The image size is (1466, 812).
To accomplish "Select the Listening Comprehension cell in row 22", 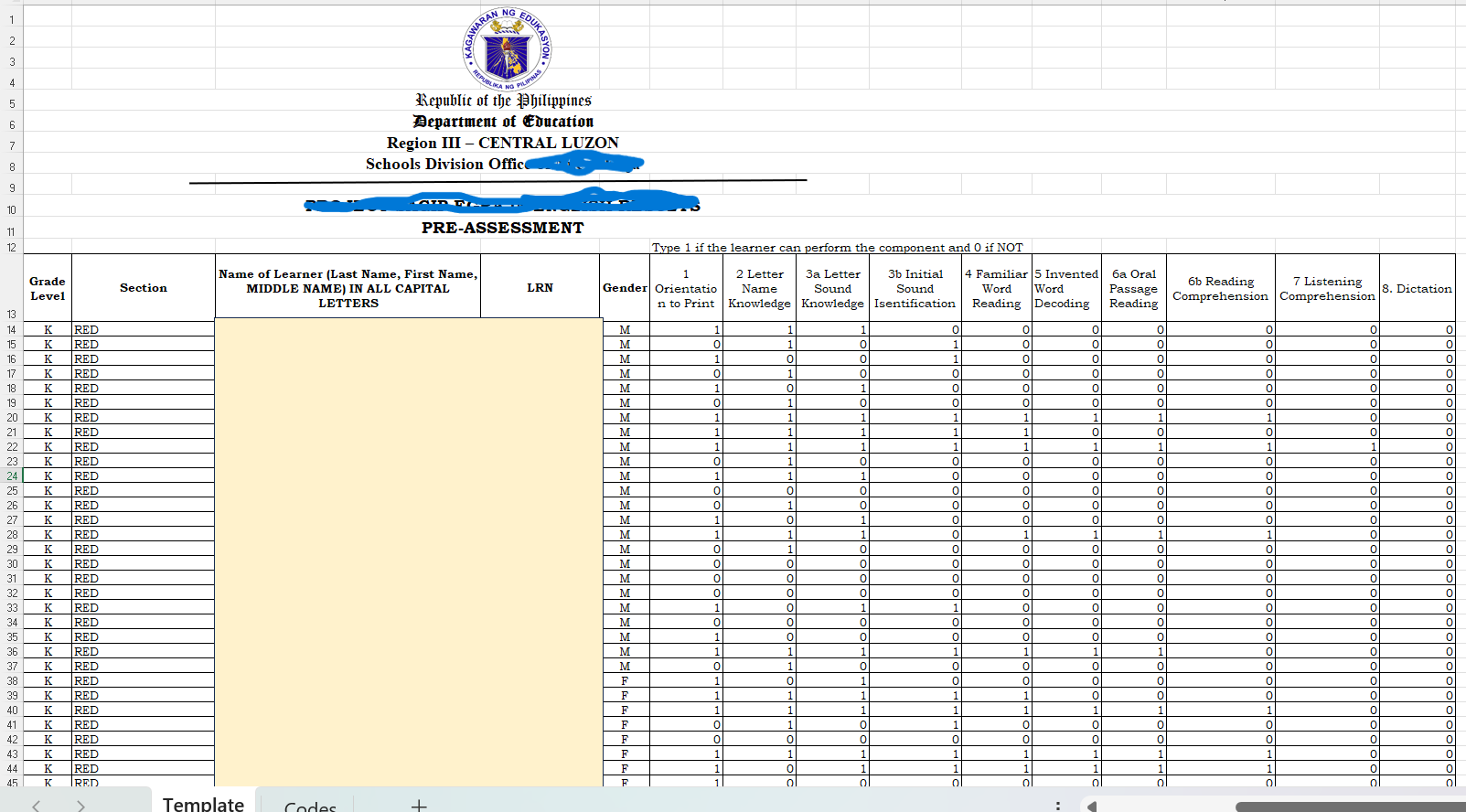I will (x=1327, y=446).
